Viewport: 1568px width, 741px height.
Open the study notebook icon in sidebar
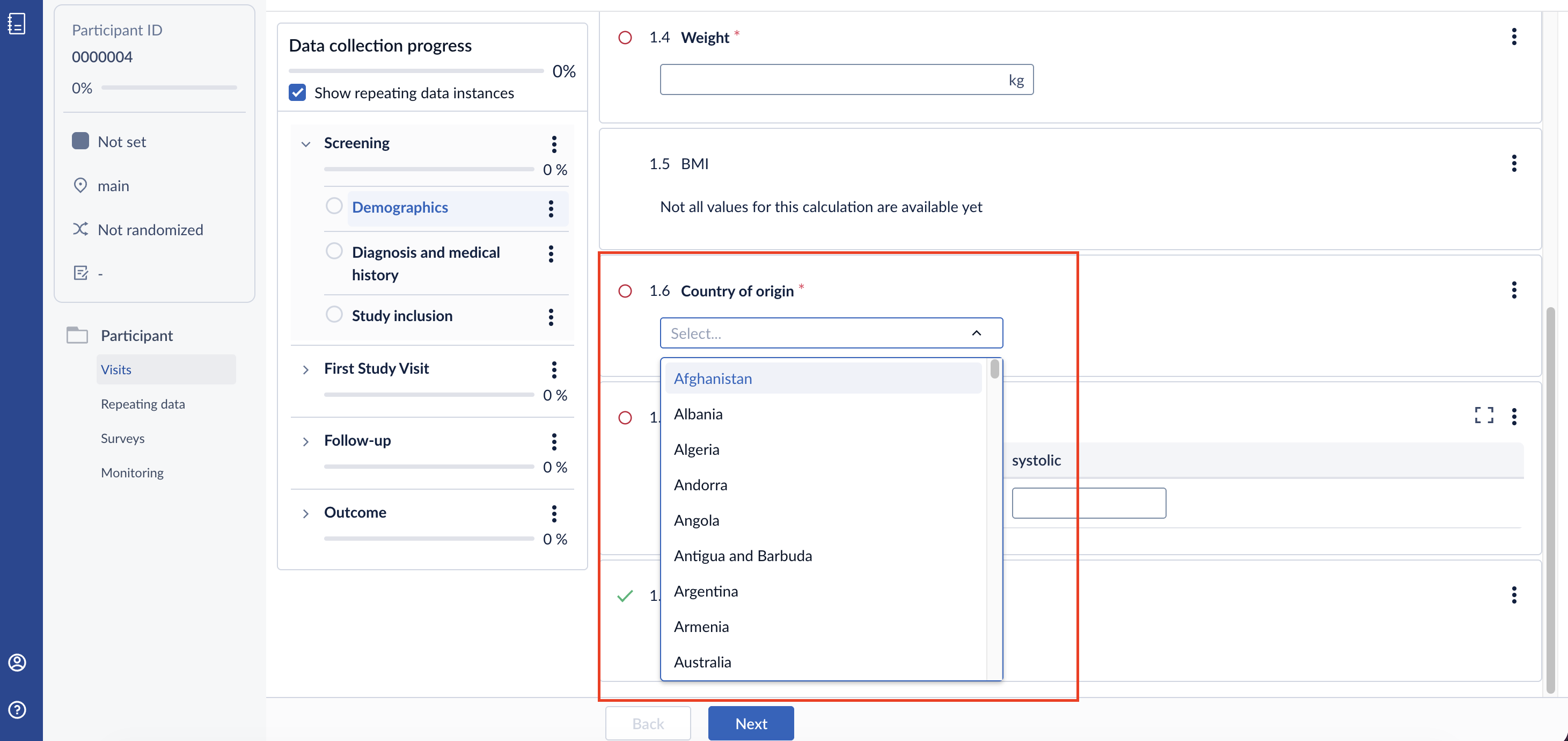click(17, 24)
